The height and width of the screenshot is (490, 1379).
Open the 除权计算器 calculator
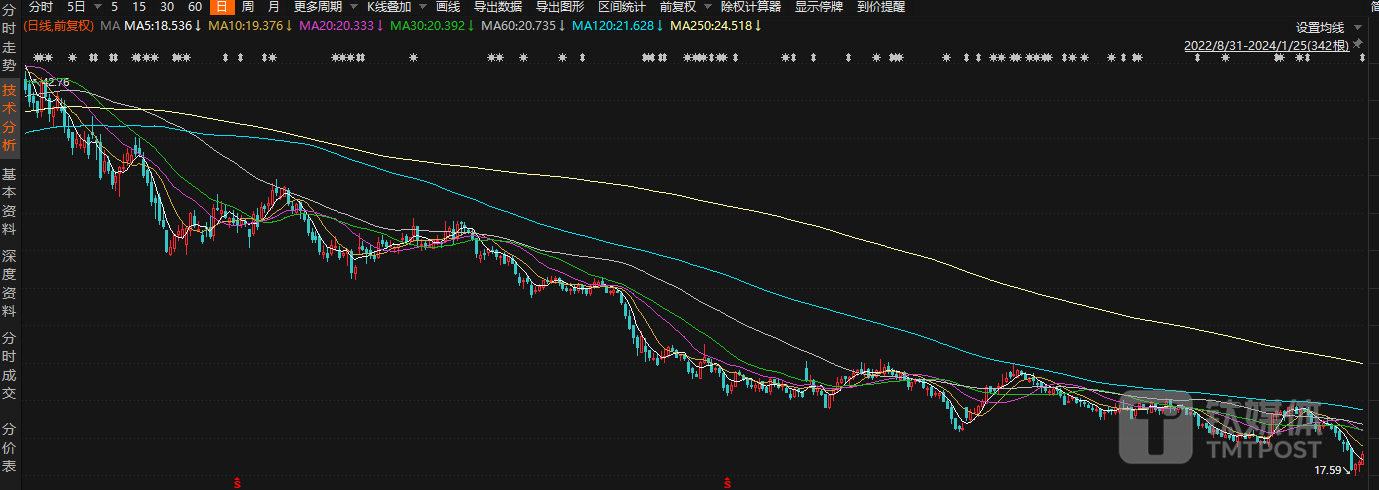750,7
